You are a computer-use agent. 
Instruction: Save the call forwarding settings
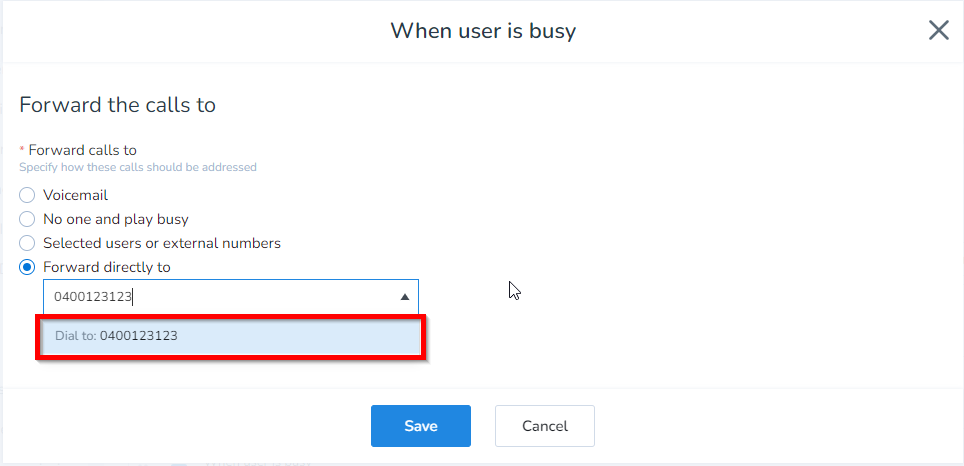point(420,426)
